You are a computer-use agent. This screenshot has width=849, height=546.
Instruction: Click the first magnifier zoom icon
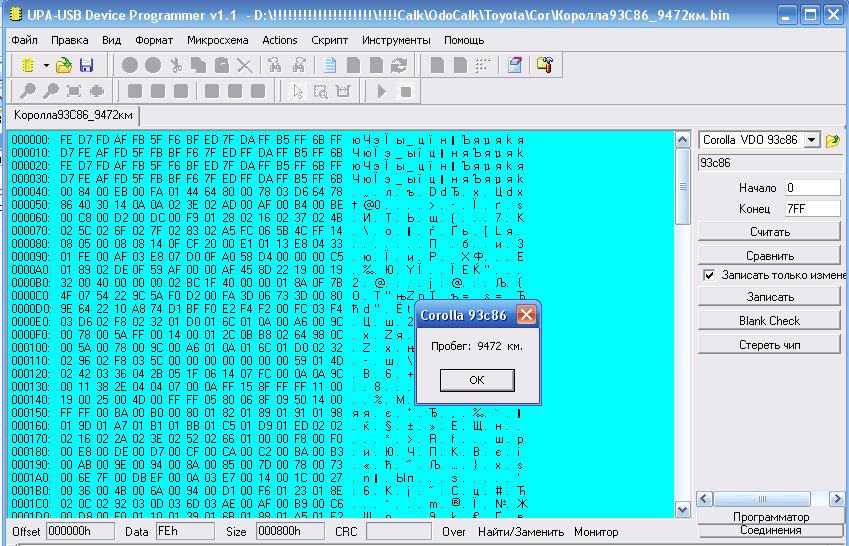[27, 91]
